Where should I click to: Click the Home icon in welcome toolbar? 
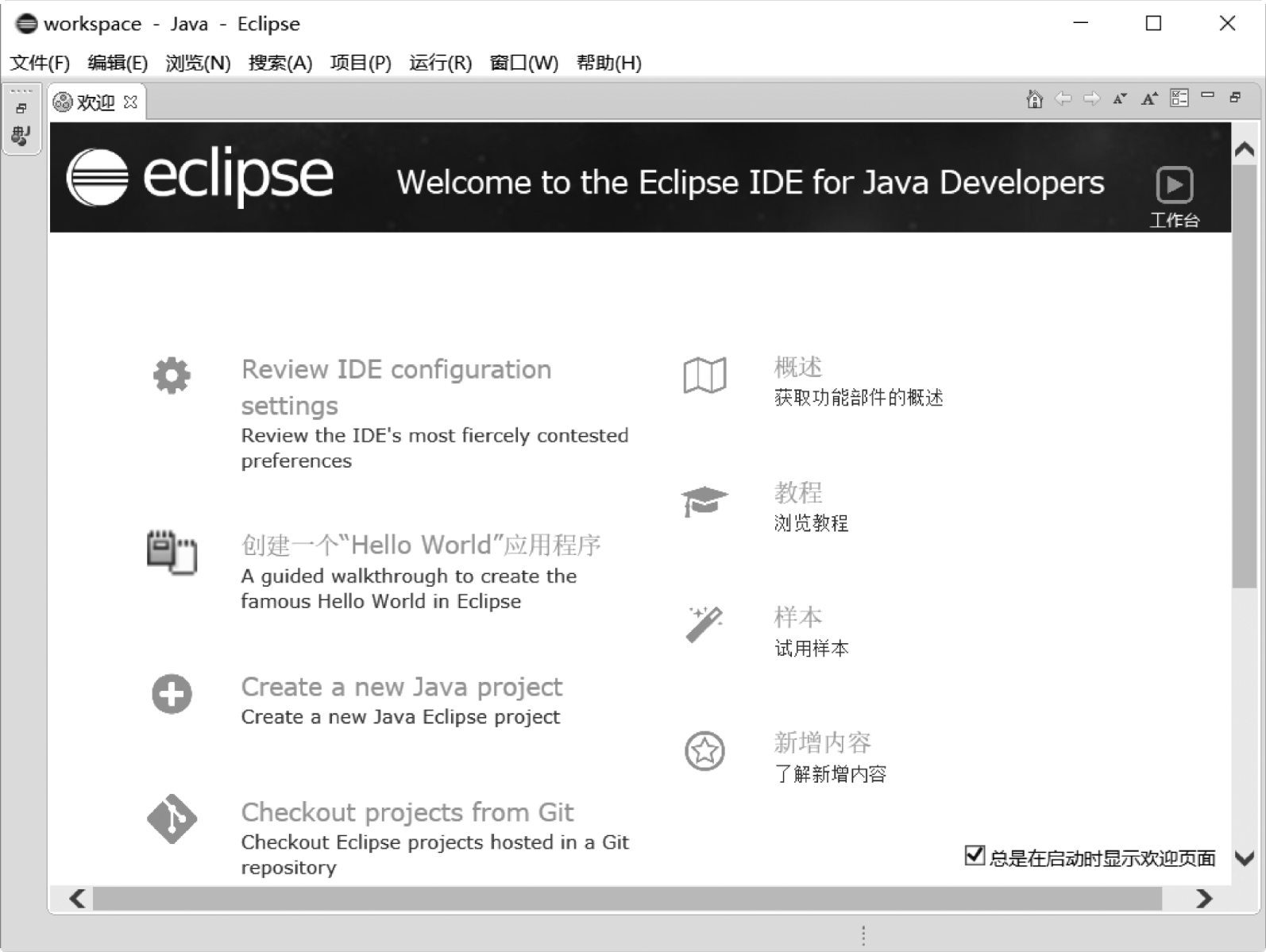click(x=1034, y=99)
